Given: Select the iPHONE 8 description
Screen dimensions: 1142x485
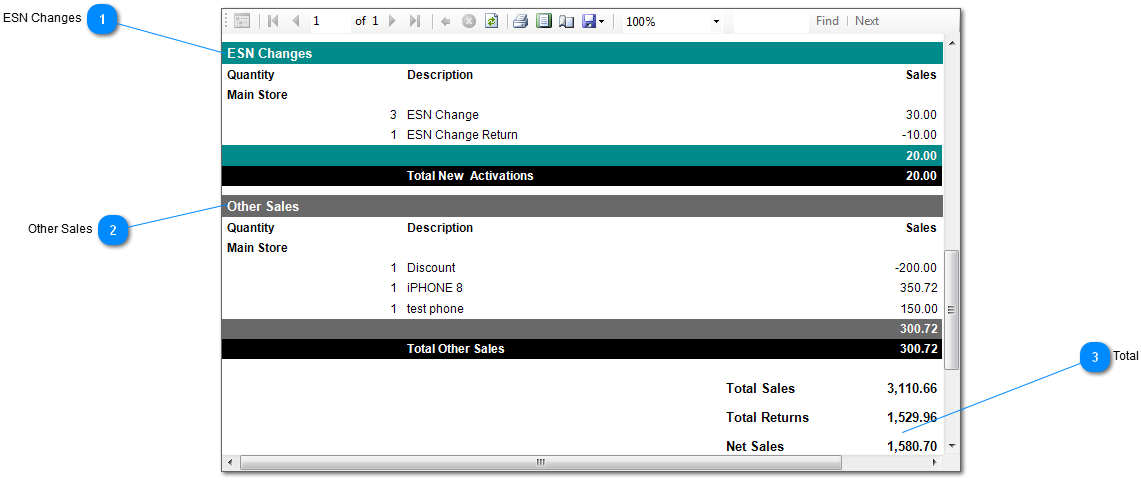Looking at the screenshot, I should point(435,288).
